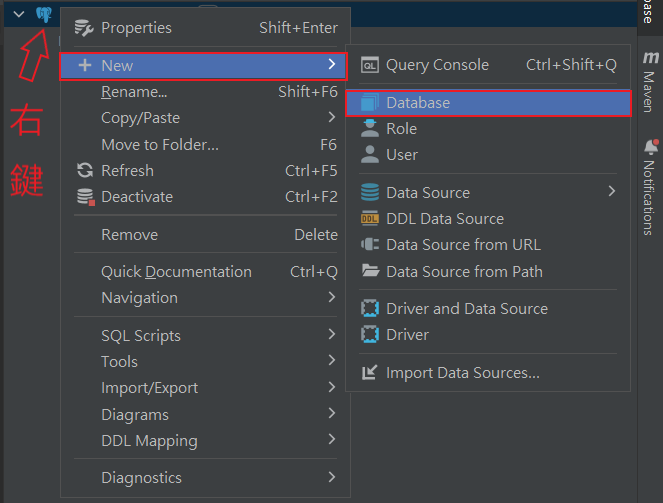Click the DDL Data Source icon

pos(370,219)
